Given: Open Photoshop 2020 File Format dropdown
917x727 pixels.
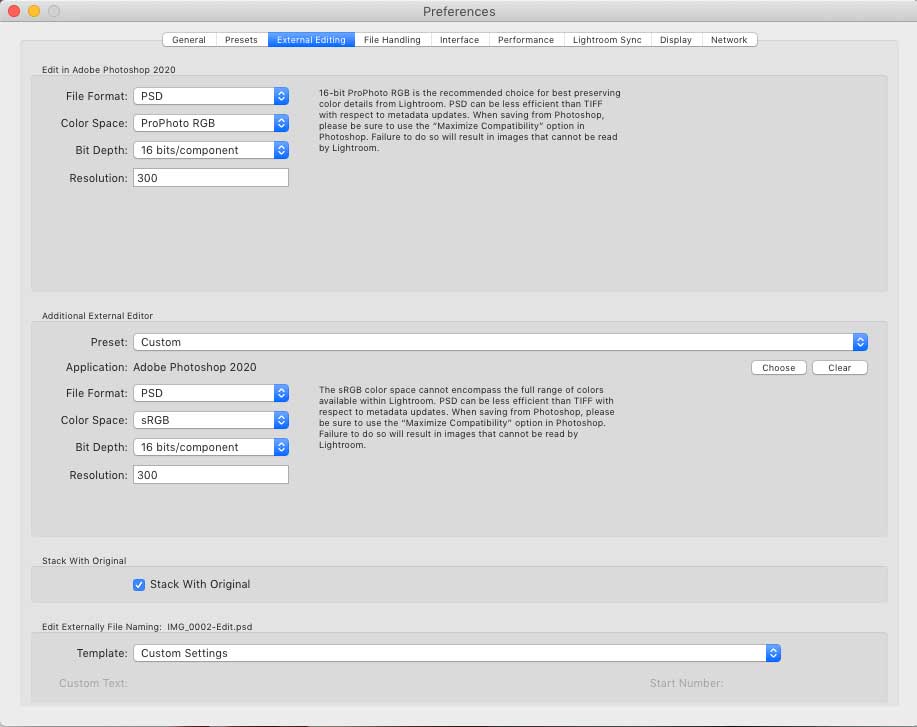Looking at the screenshot, I should 211,96.
